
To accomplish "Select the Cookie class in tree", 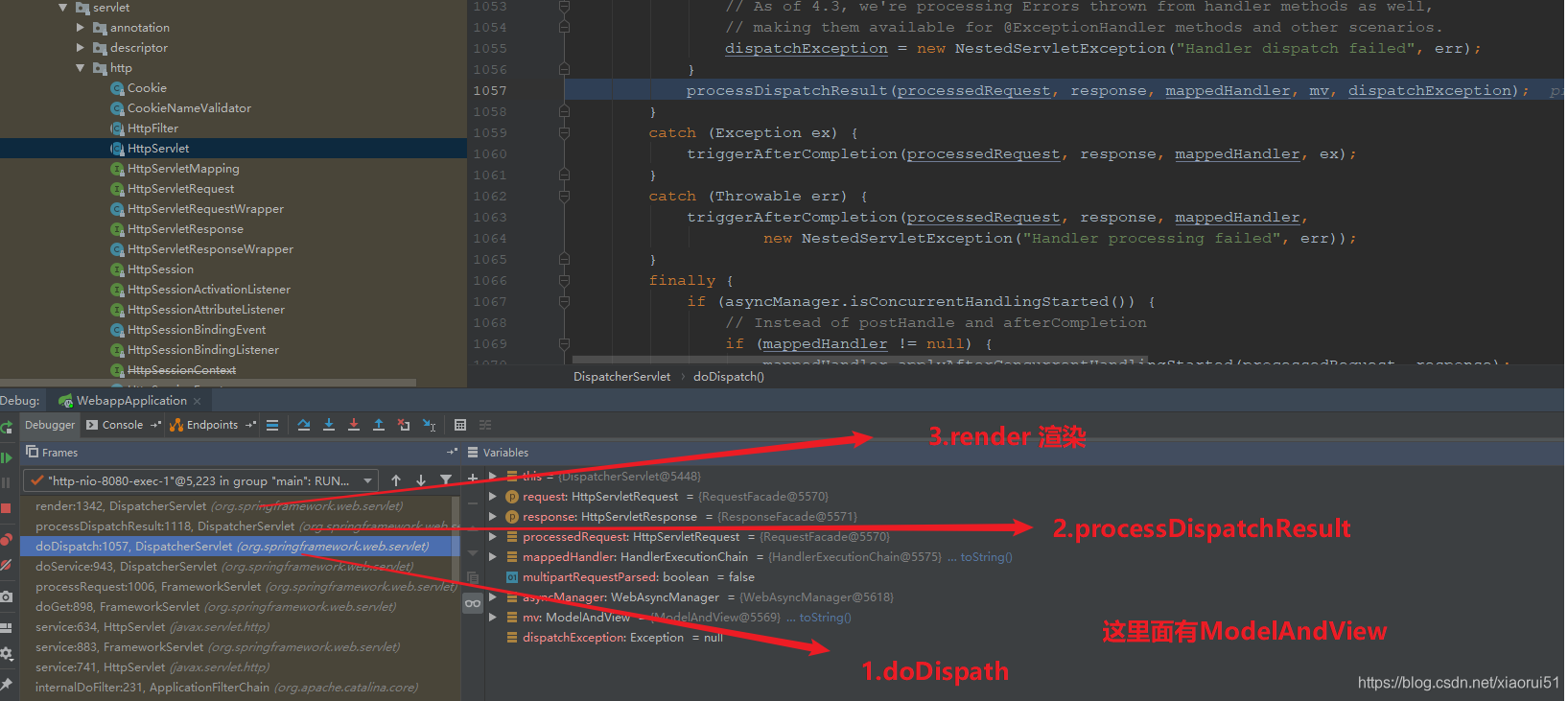I will click(x=147, y=88).
